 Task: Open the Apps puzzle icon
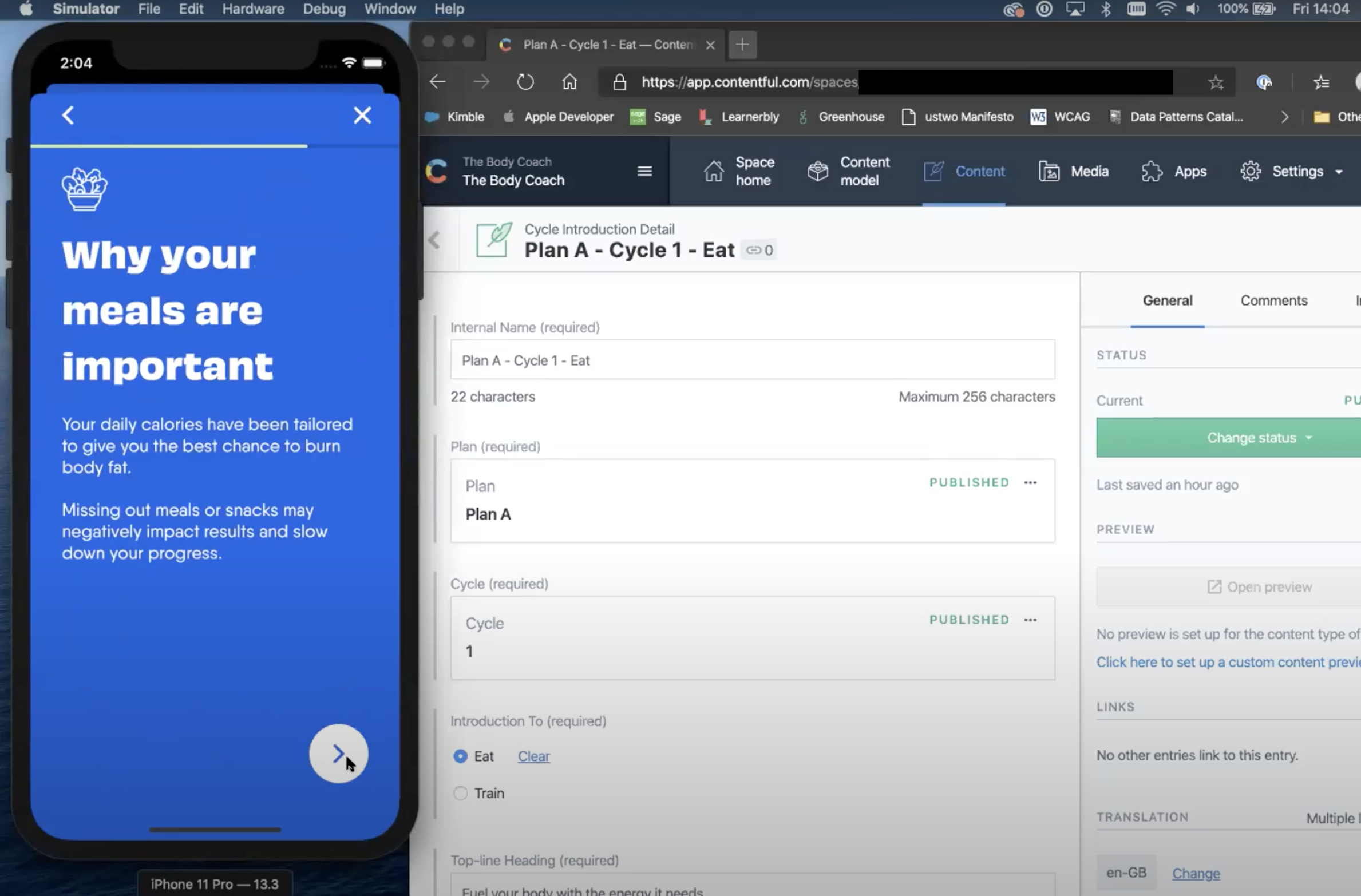(x=1152, y=171)
